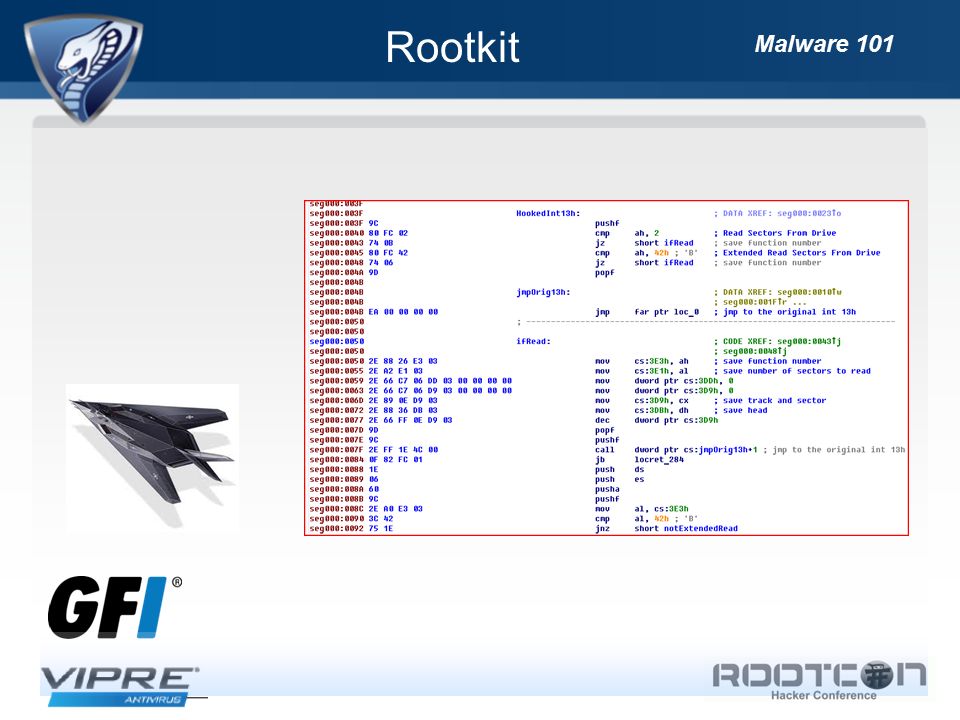The image size is (960, 720).
Task: Click the "cs:3D9h, cx" operand
Action: point(661,400)
